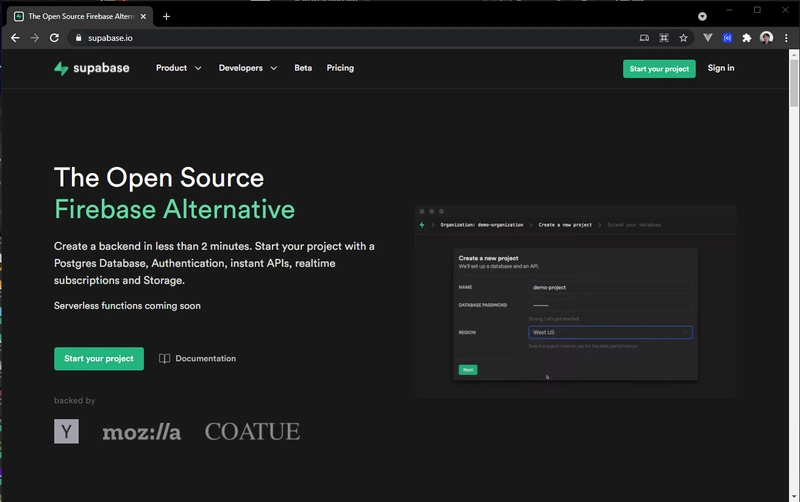Click the Supabase lightning bolt logo

[61, 68]
